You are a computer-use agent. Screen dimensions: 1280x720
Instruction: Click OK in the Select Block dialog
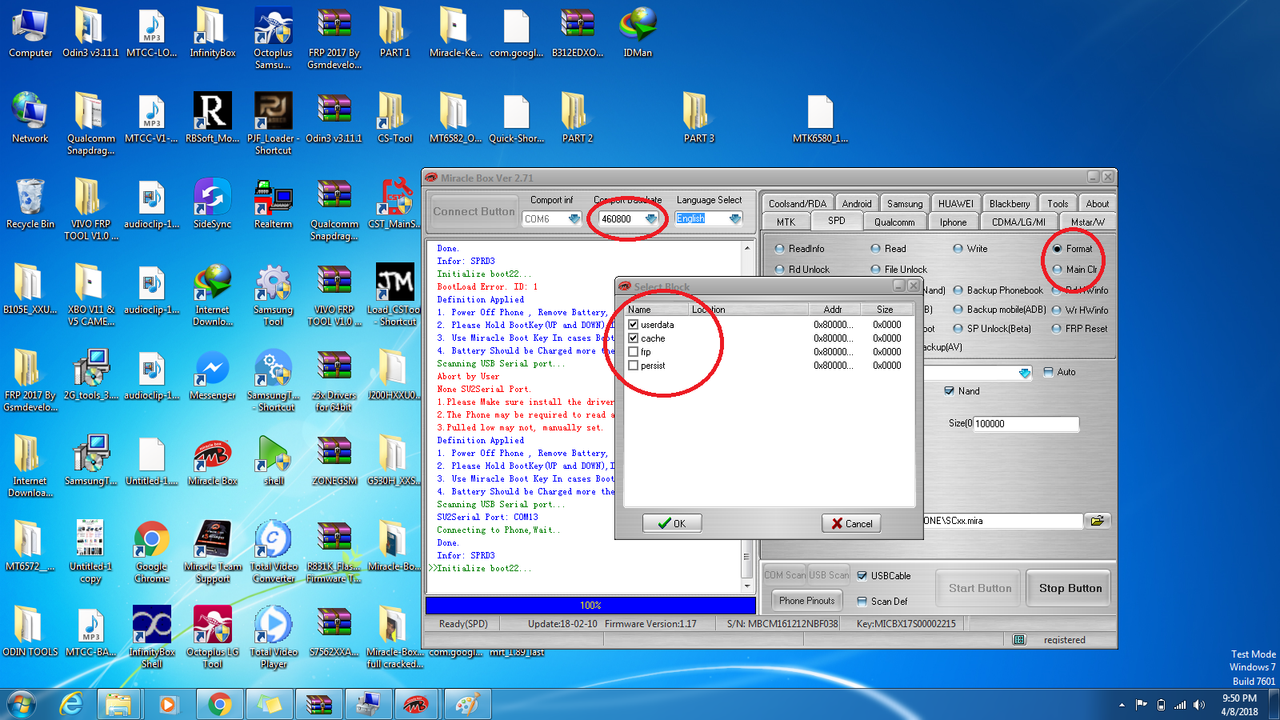pos(672,523)
